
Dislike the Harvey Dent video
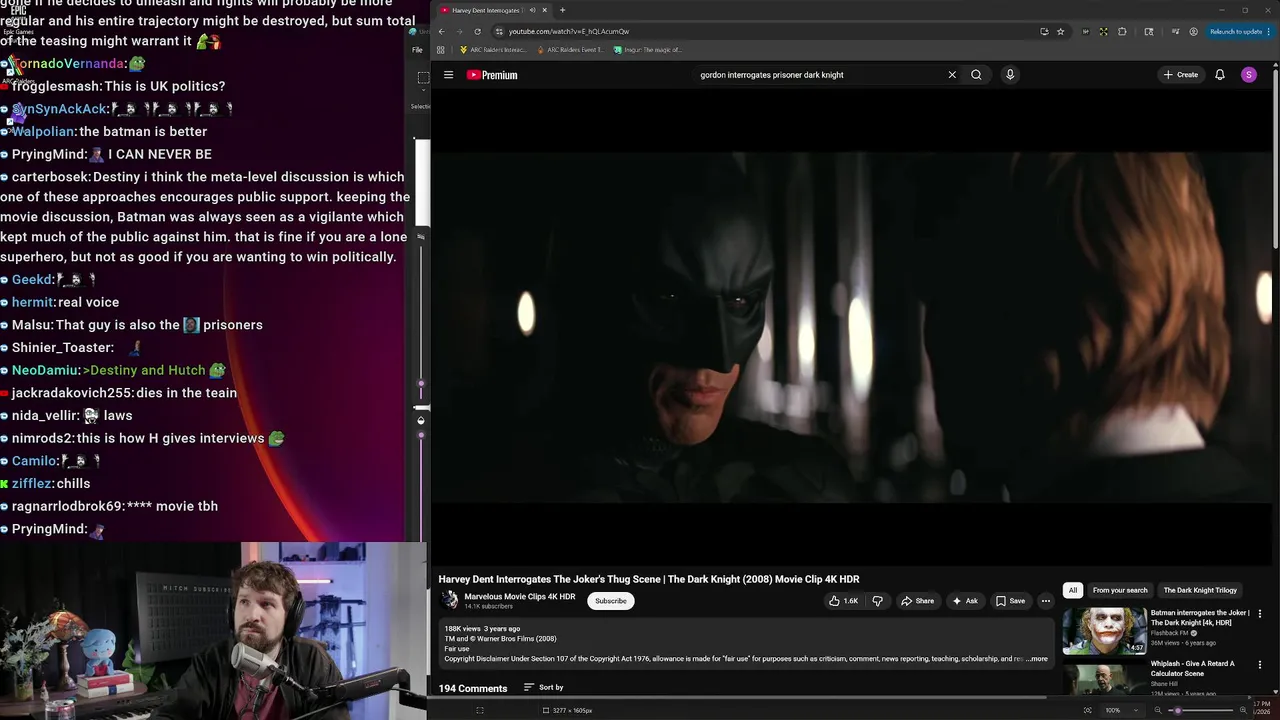coord(877,601)
